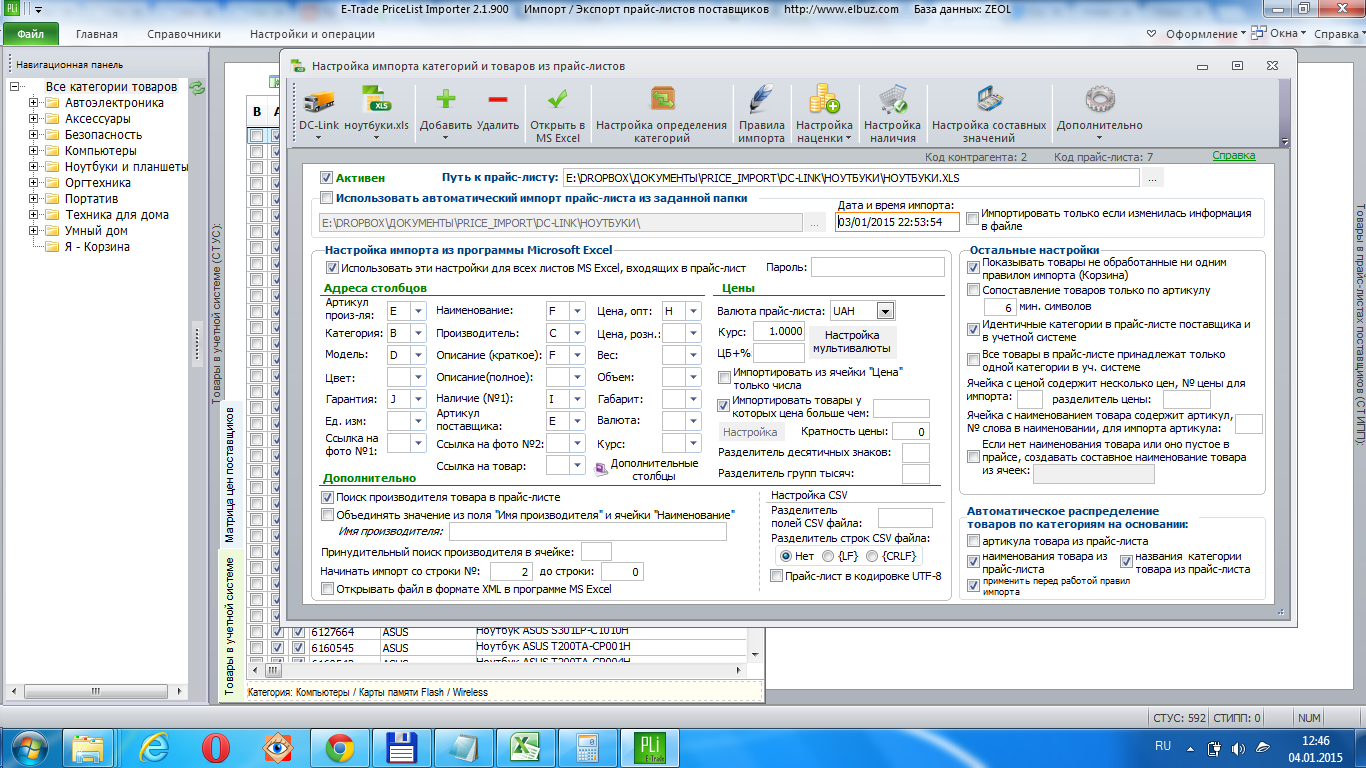Open the Гарантия column dropdown
This screenshot has width=1366, height=768.
click(418, 399)
